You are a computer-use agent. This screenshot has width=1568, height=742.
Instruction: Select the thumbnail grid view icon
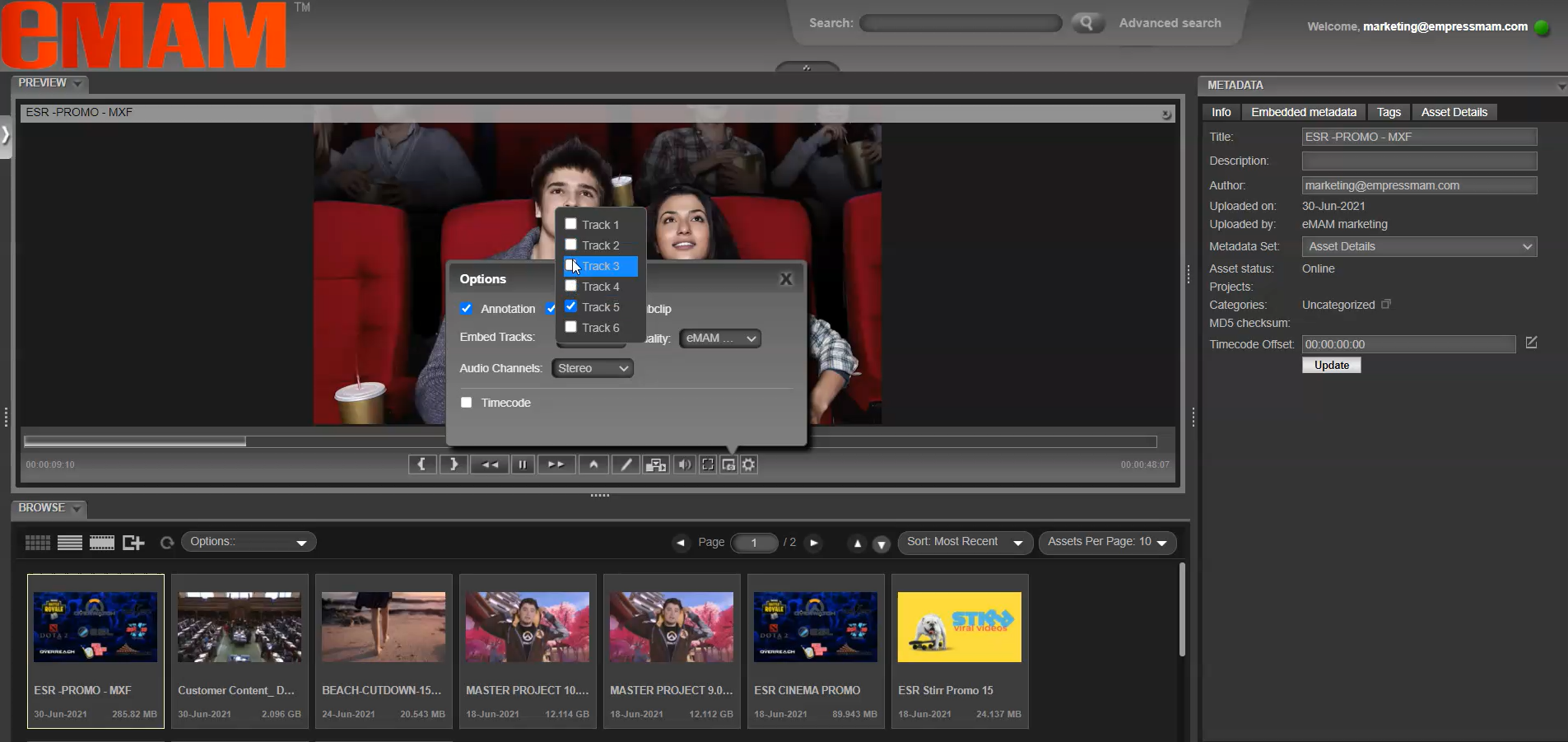36,542
